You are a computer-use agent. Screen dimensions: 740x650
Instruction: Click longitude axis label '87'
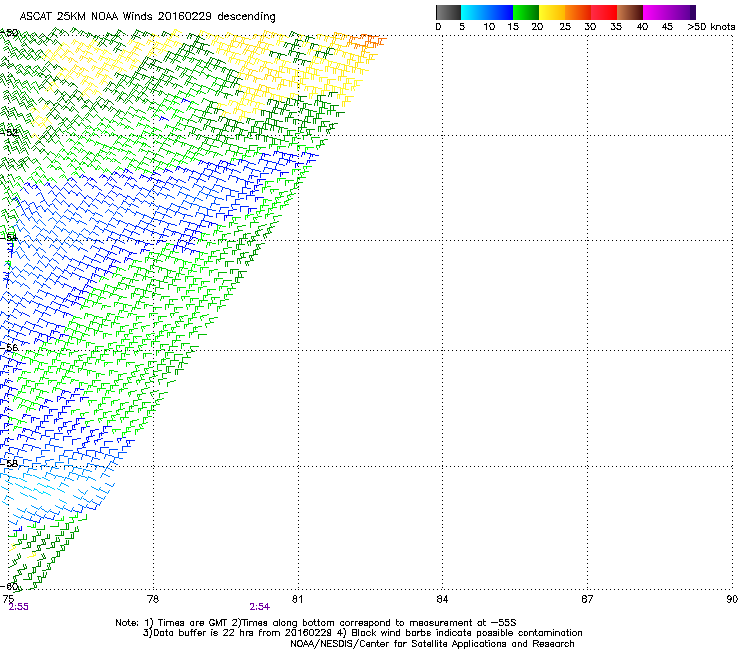pyautogui.click(x=587, y=599)
